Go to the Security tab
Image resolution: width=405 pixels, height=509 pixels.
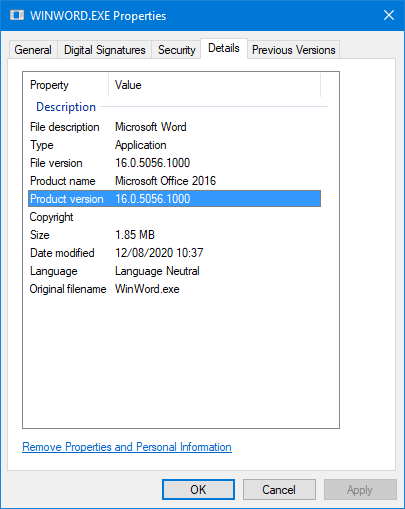(176, 50)
